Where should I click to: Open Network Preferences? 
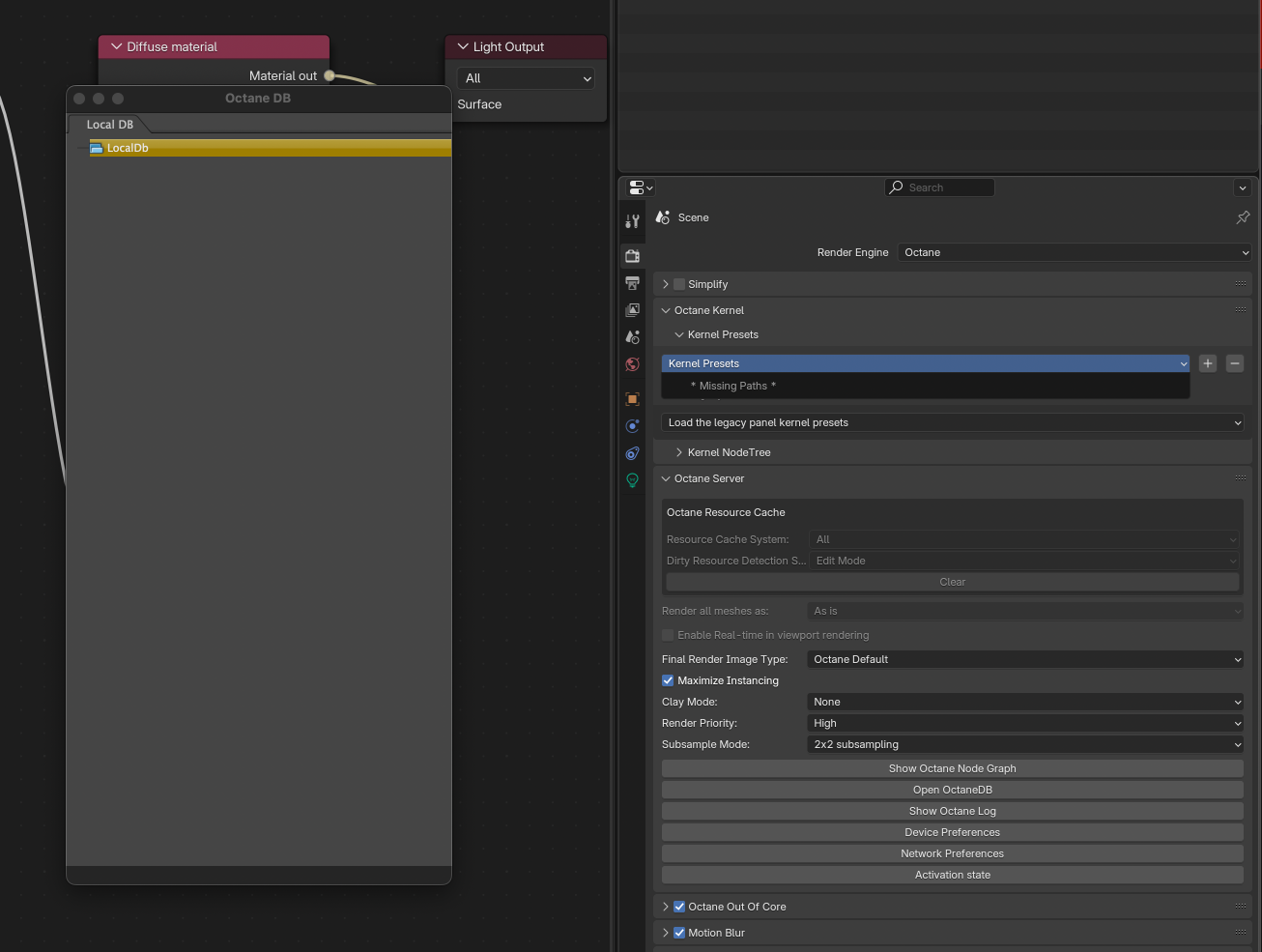click(953, 853)
